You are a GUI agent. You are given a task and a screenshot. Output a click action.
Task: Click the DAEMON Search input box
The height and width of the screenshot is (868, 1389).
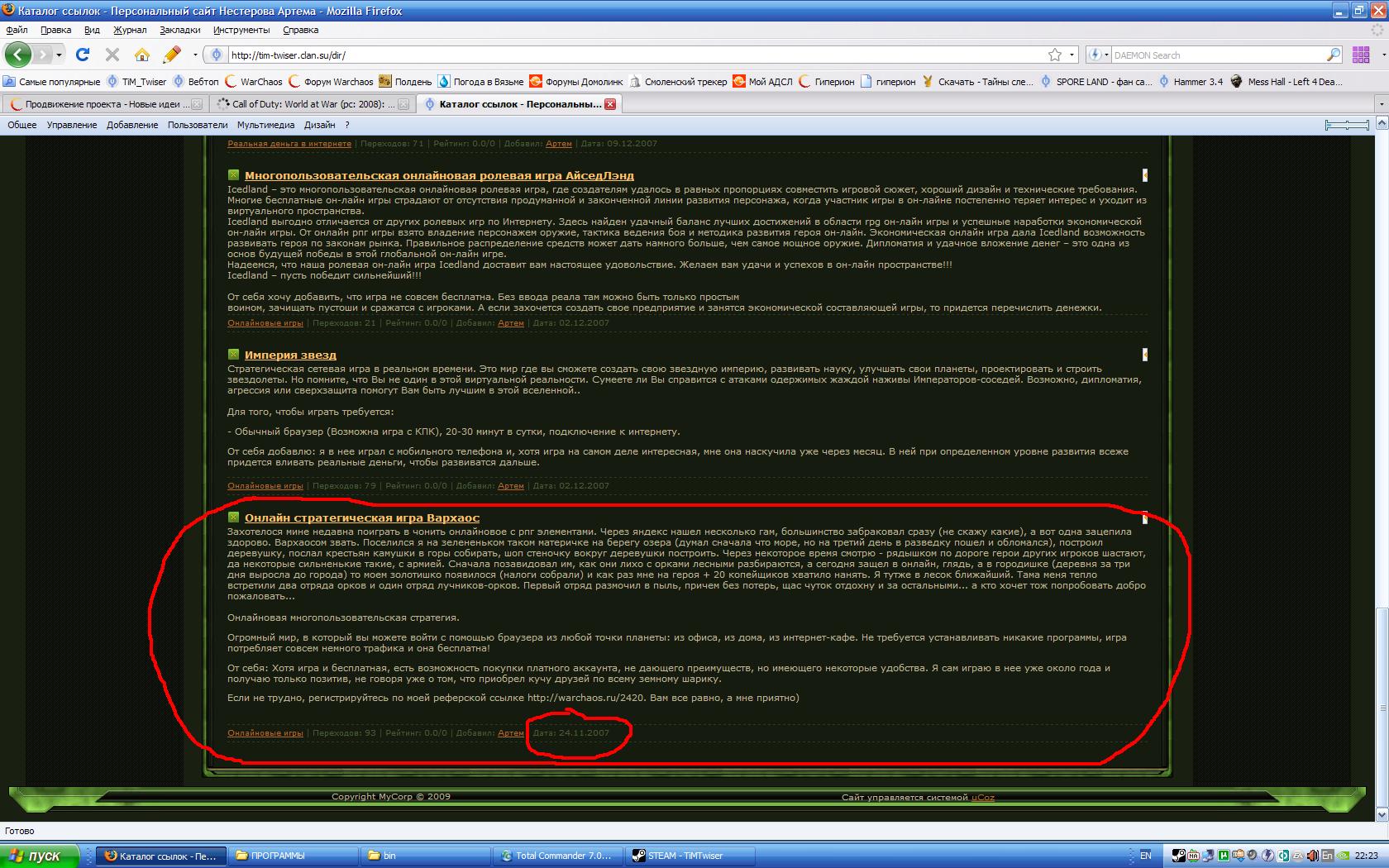pos(1218,55)
